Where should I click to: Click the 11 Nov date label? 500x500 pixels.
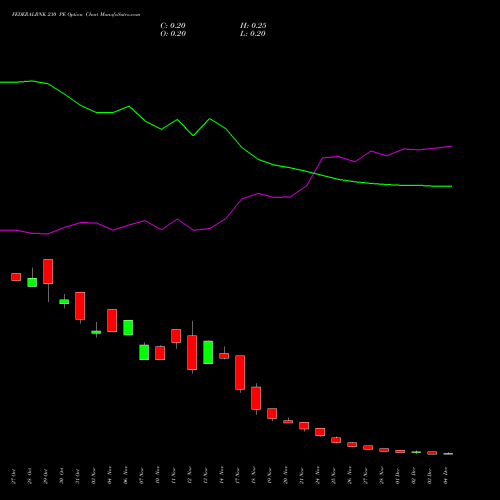(x=174, y=476)
